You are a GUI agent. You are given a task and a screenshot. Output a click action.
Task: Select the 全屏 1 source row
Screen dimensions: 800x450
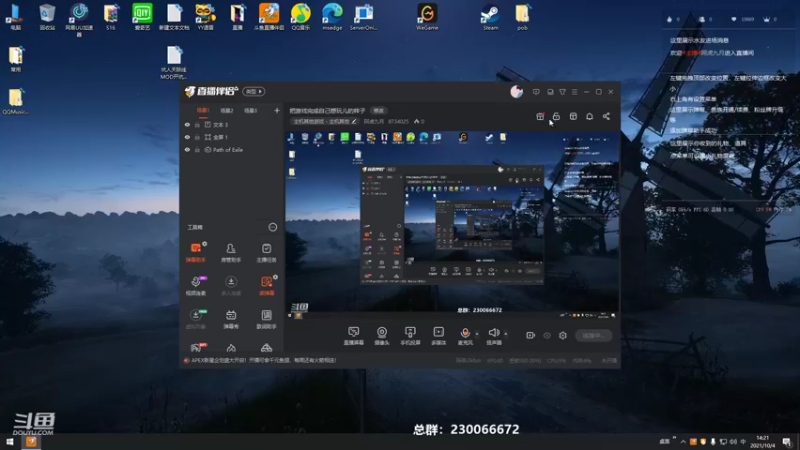[x=232, y=137]
